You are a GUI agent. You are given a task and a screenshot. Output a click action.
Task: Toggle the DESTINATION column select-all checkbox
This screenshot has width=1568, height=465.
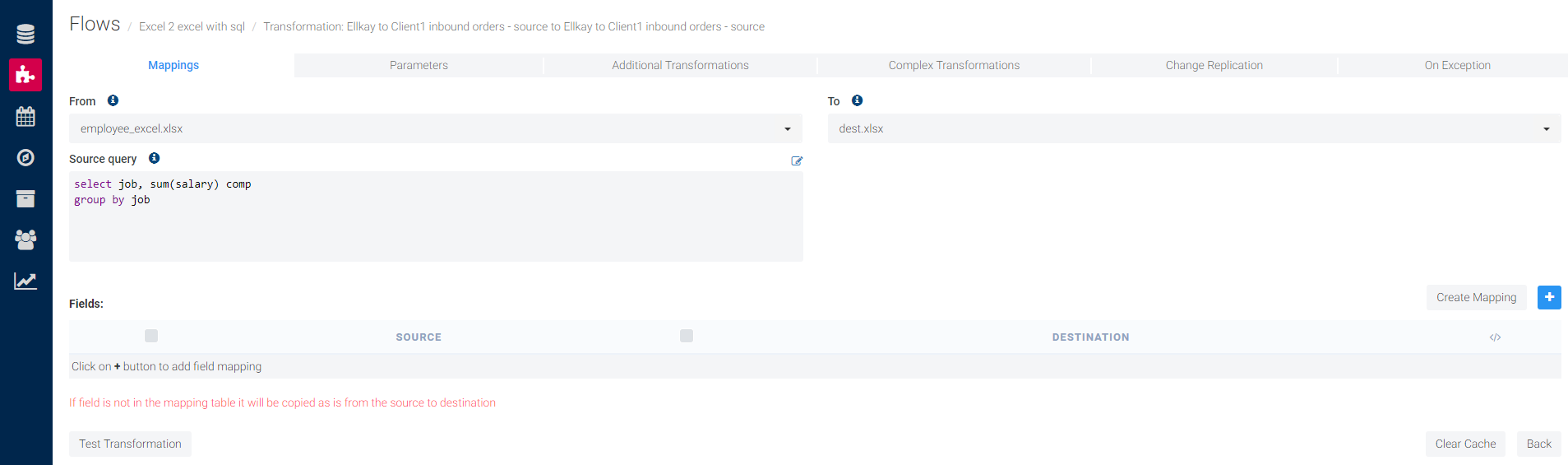coord(687,336)
